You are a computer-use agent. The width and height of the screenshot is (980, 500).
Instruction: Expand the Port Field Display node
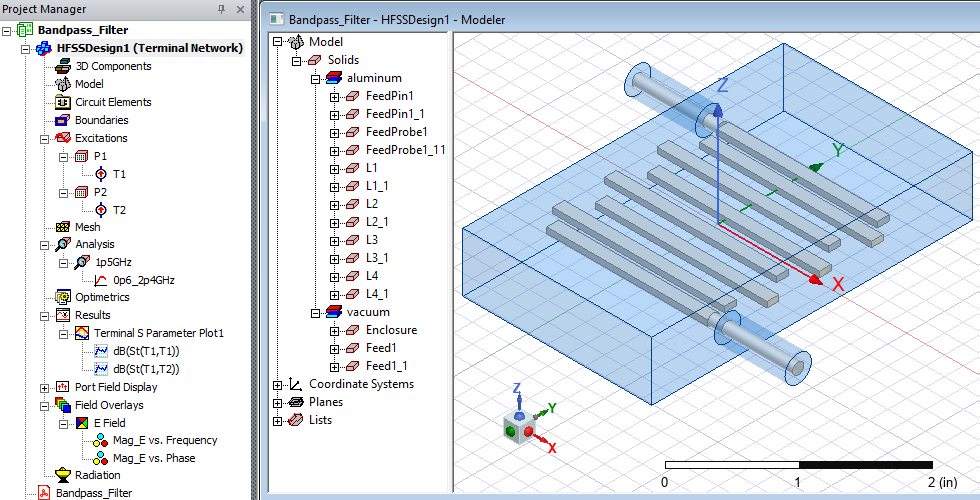point(44,388)
